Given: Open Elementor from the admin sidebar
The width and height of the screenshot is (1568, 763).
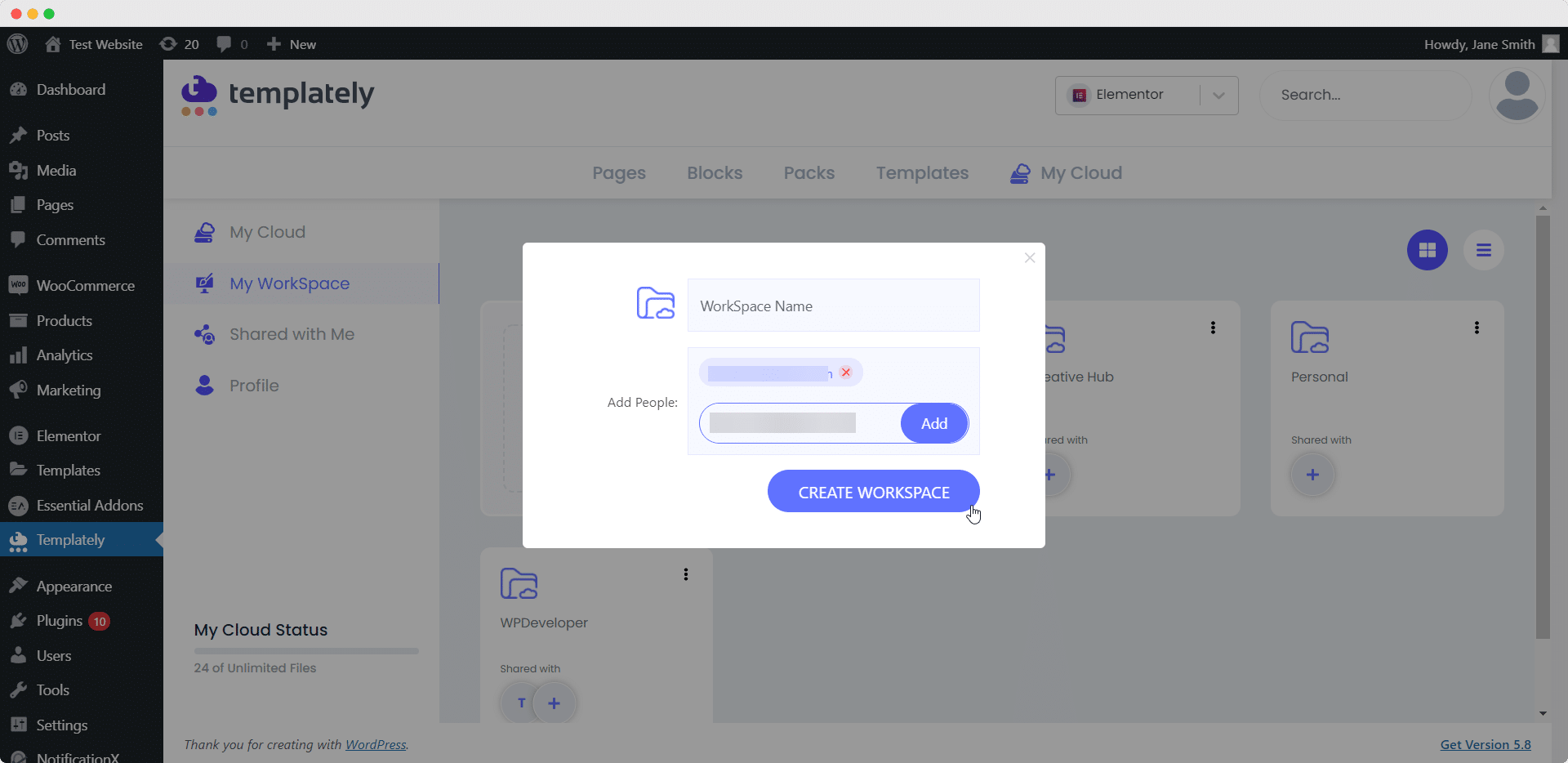Looking at the screenshot, I should point(69,435).
